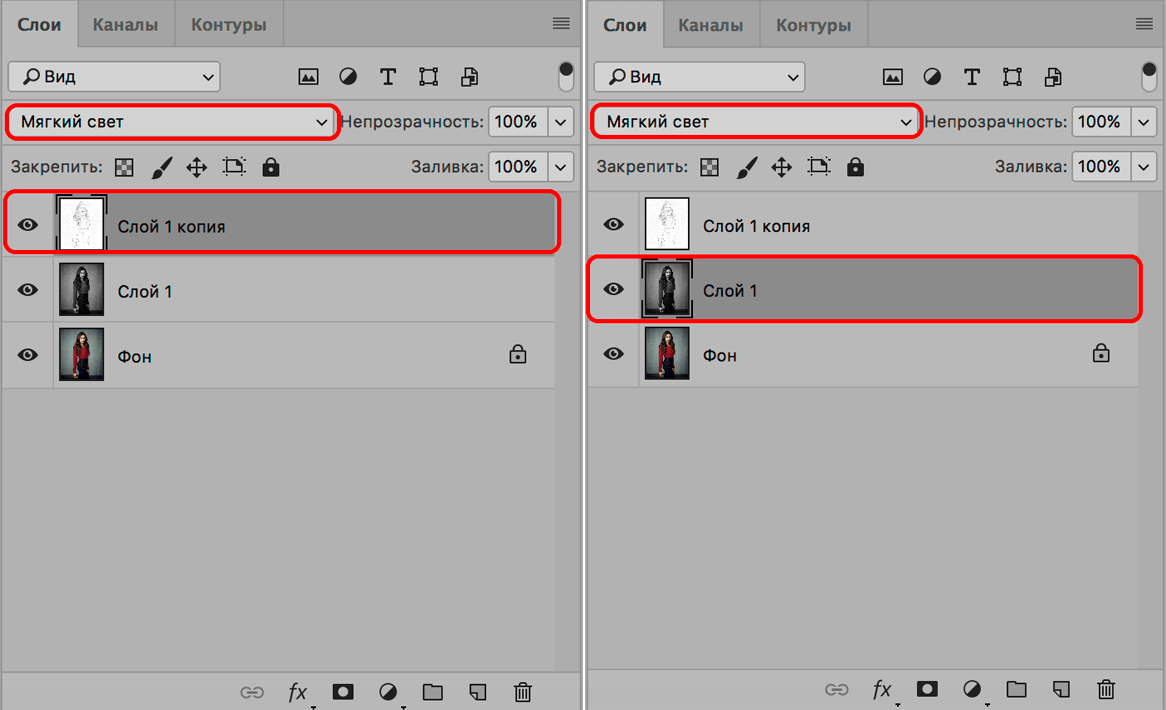Create new group folder in left panel

[432, 692]
